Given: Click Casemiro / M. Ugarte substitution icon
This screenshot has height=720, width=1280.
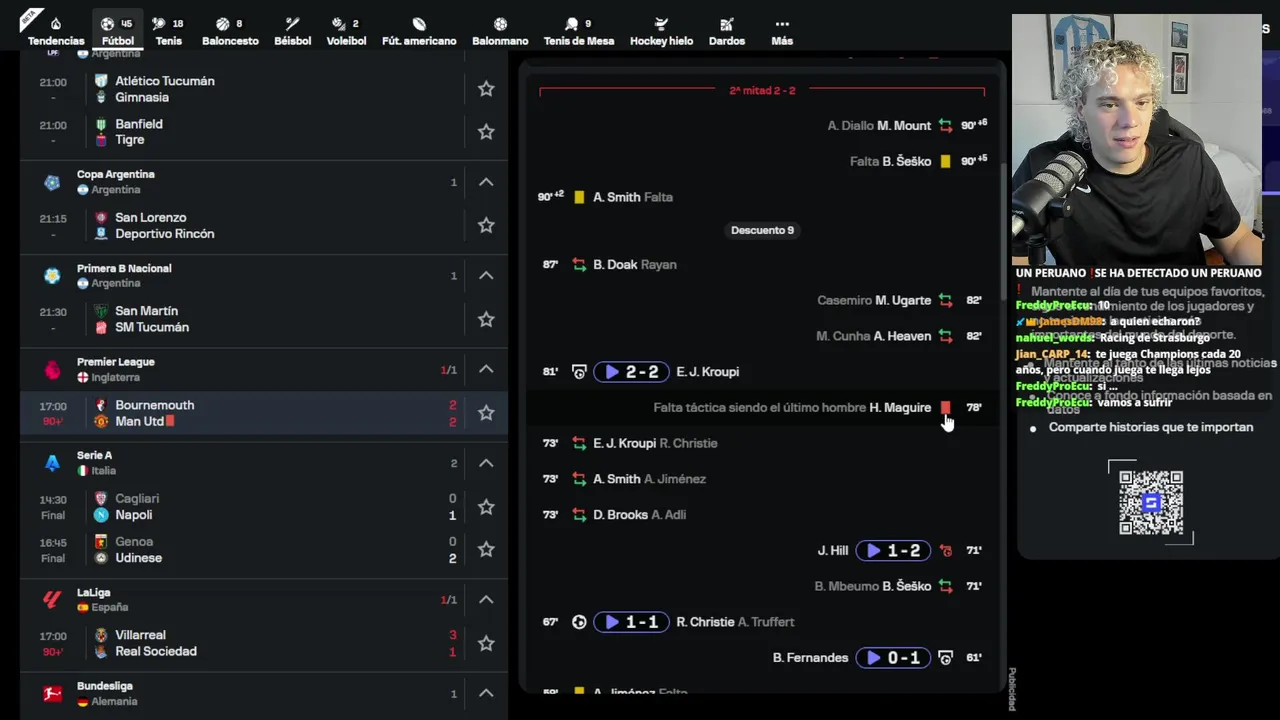Looking at the screenshot, I should [x=946, y=300].
